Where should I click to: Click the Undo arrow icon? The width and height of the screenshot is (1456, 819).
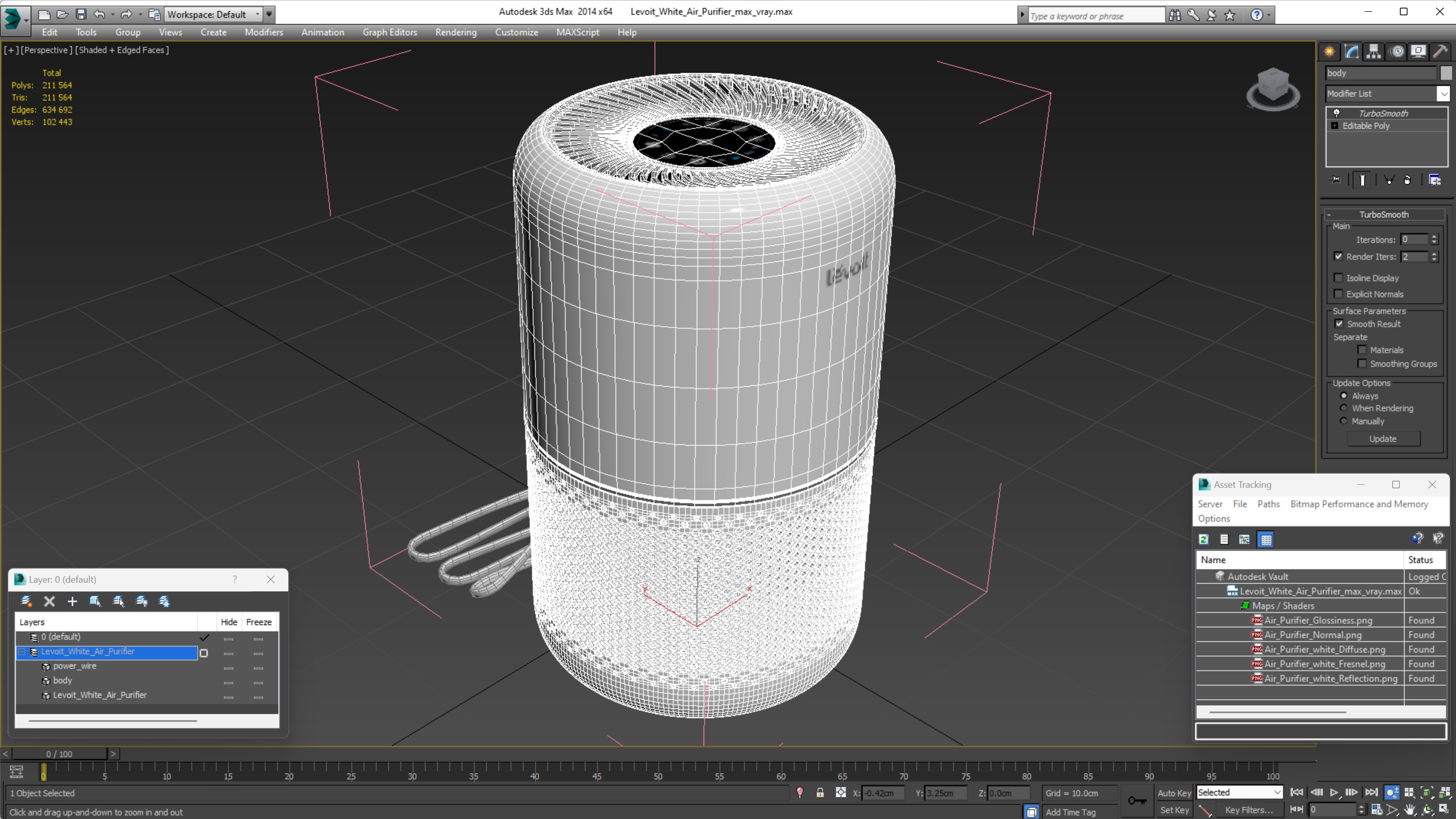[x=99, y=14]
